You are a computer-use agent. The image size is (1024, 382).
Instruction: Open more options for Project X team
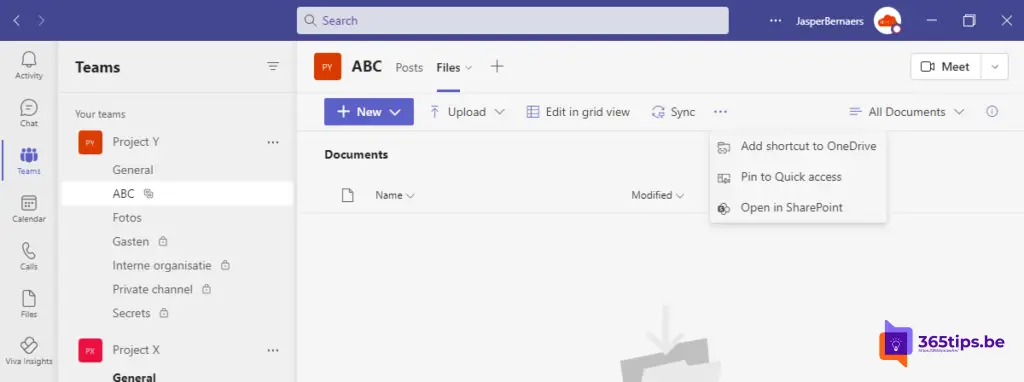click(273, 351)
